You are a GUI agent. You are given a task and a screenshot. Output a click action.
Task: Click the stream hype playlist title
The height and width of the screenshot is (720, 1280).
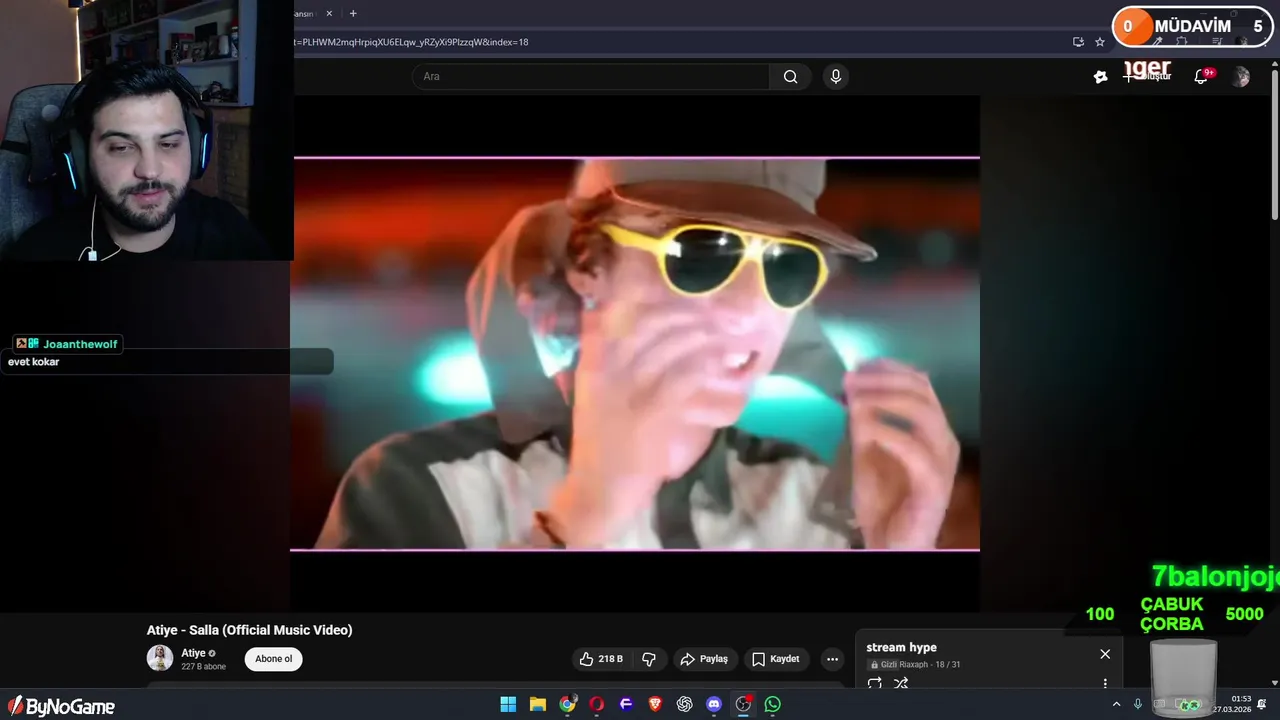[x=902, y=647]
